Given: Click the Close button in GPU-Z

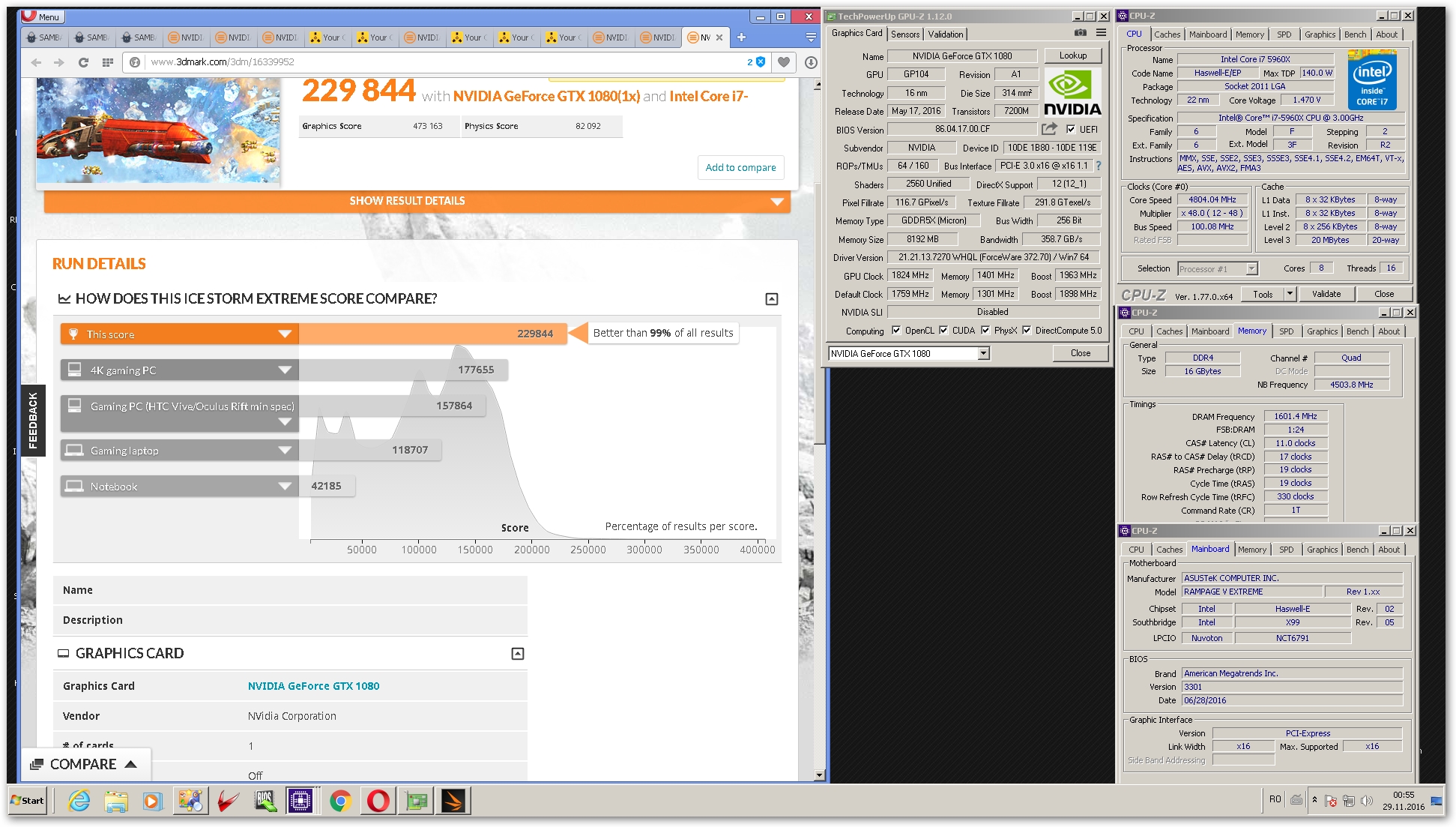Looking at the screenshot, I should click(x=1080, y=353).
